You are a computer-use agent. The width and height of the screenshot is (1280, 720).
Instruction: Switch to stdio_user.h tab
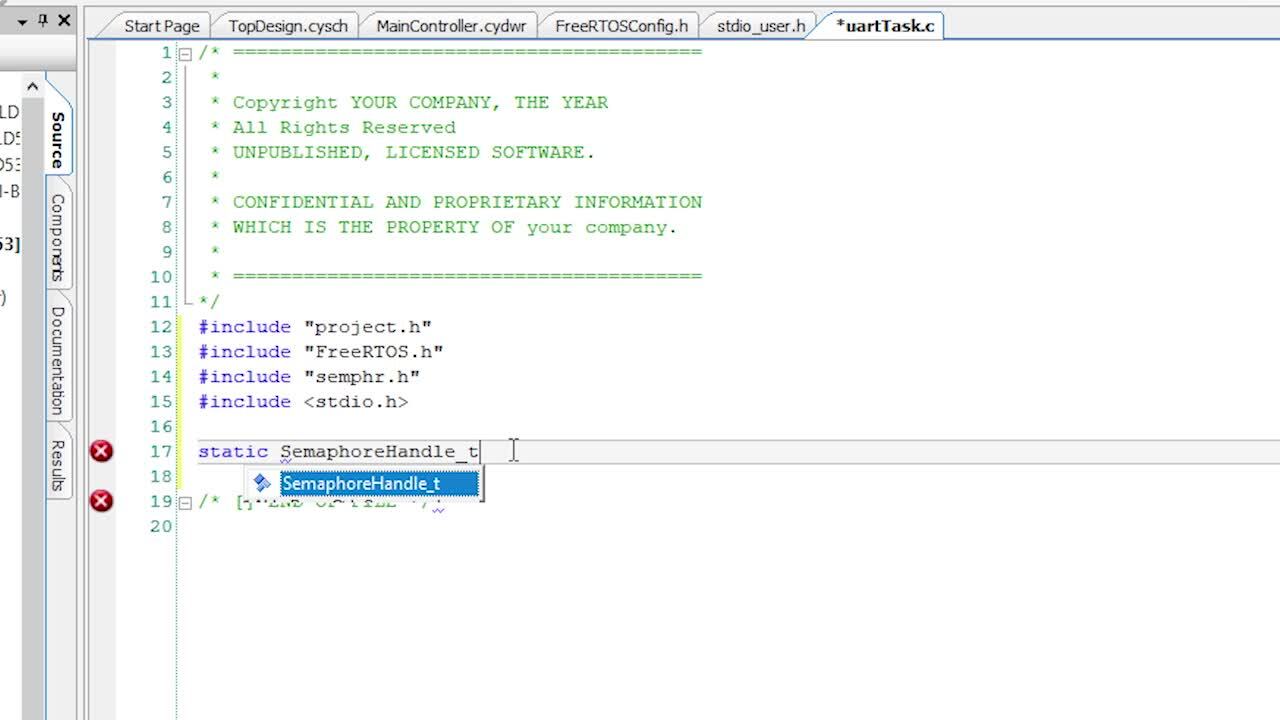click(760, 26)
